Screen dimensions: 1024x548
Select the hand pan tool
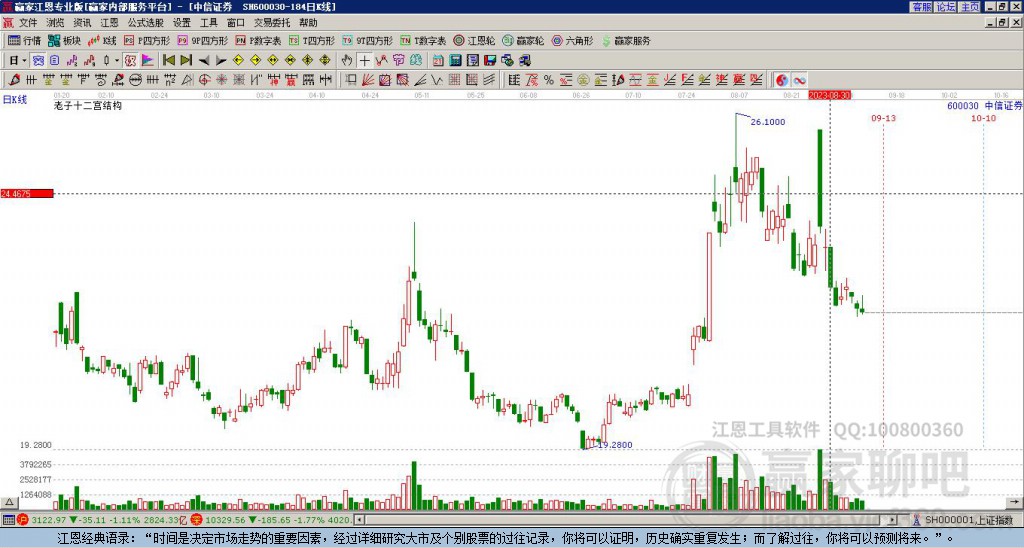347,61
